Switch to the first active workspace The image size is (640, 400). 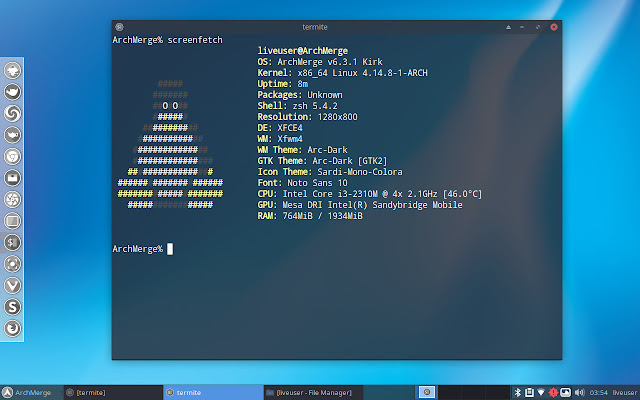427,393
